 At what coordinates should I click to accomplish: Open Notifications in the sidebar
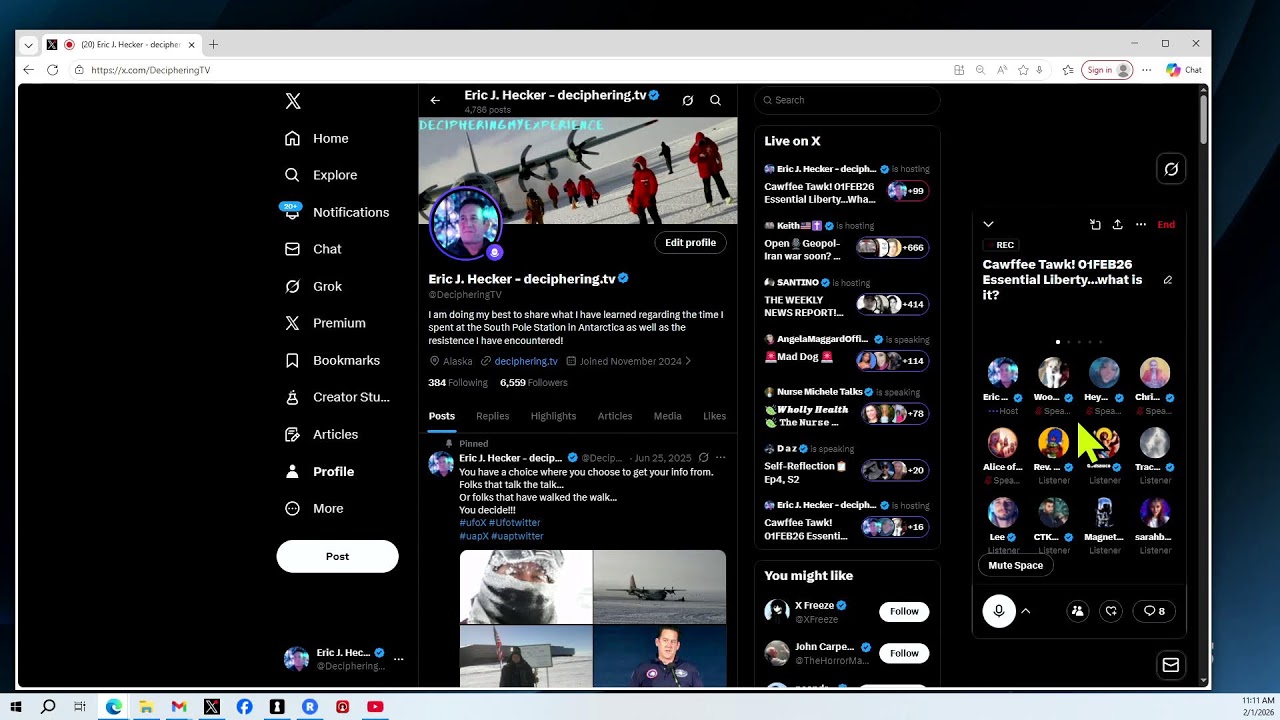coord(337,212)
